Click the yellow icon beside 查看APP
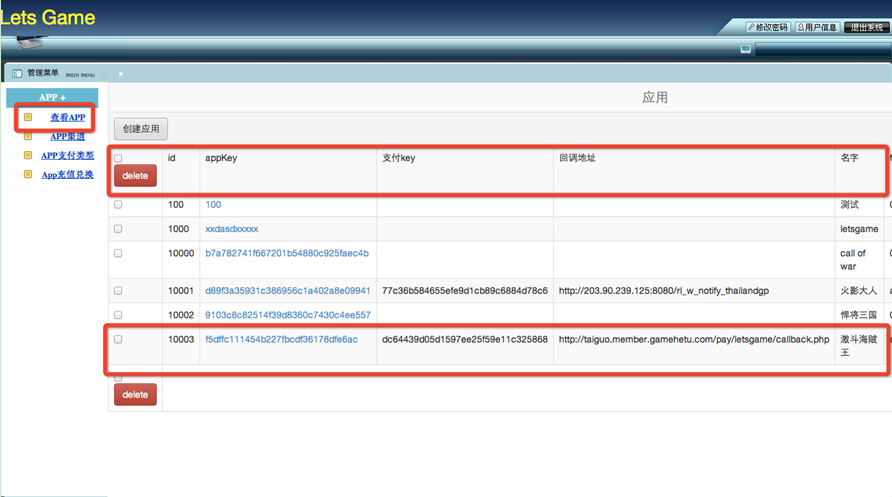The width and height of the screenshot is (892, 497). pos(28,117)
